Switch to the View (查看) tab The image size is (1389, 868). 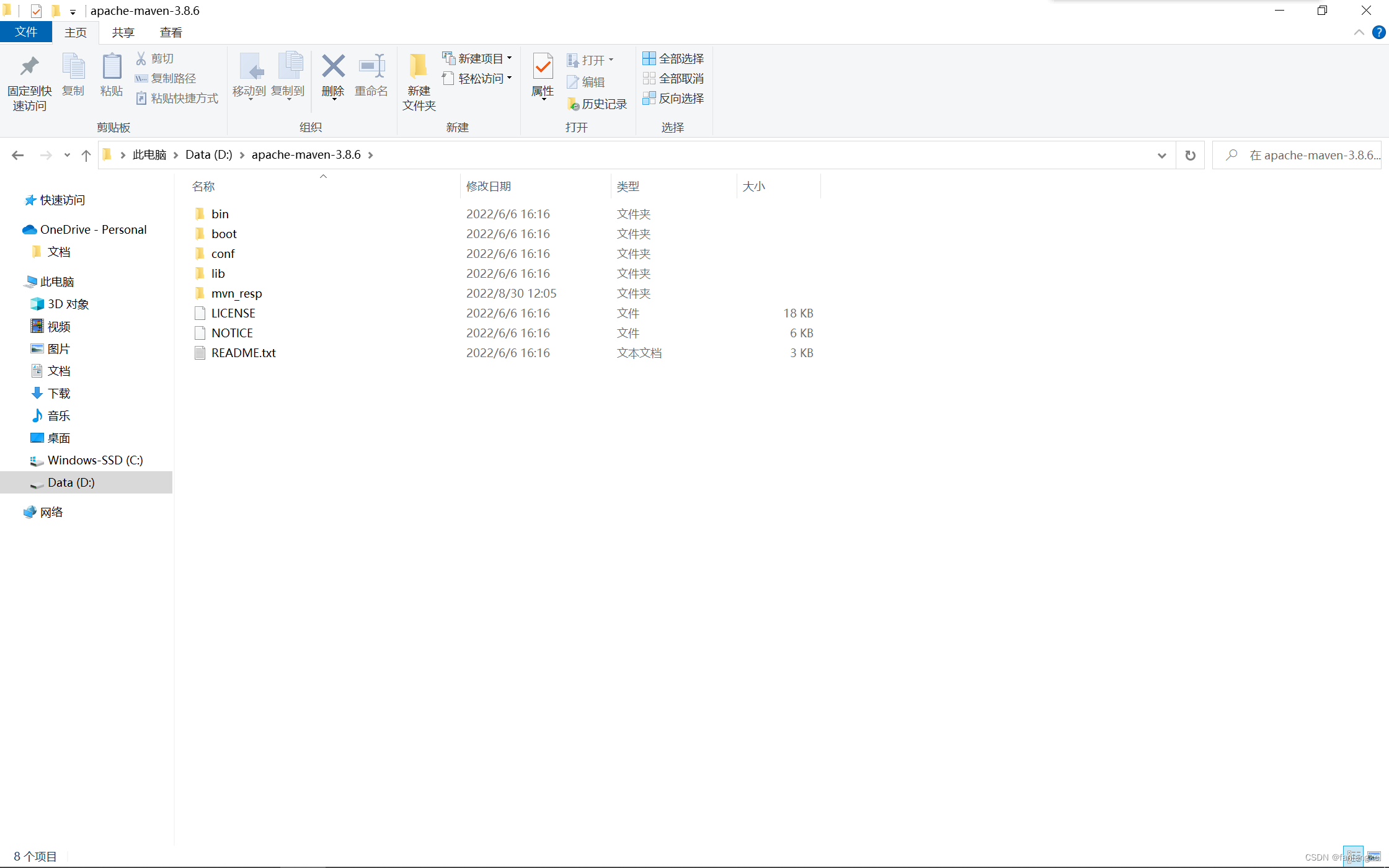point(171,32)
